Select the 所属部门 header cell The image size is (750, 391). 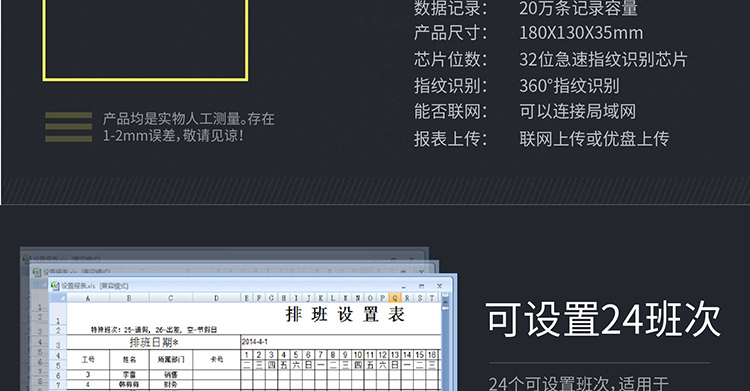(171, 359)
